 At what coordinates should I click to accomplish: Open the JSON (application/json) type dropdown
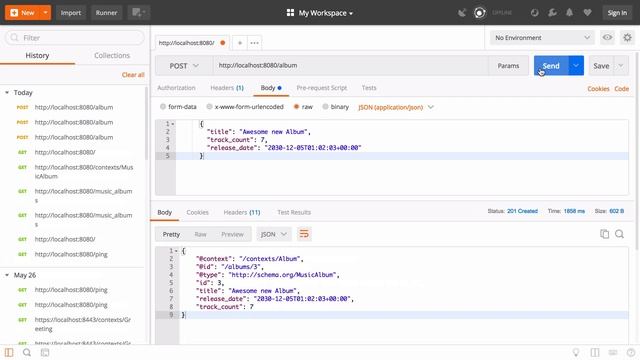[x=396, y=107]
